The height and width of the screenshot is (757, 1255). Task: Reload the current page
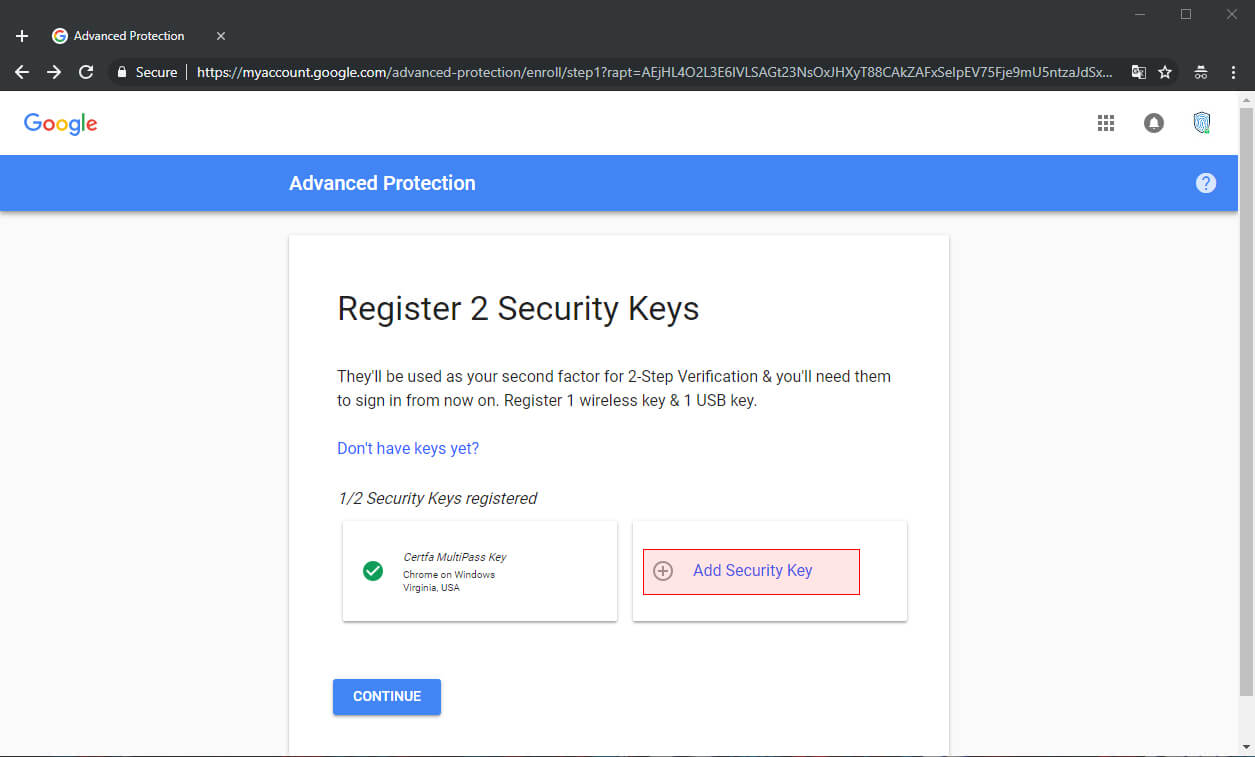coord(86,72)
